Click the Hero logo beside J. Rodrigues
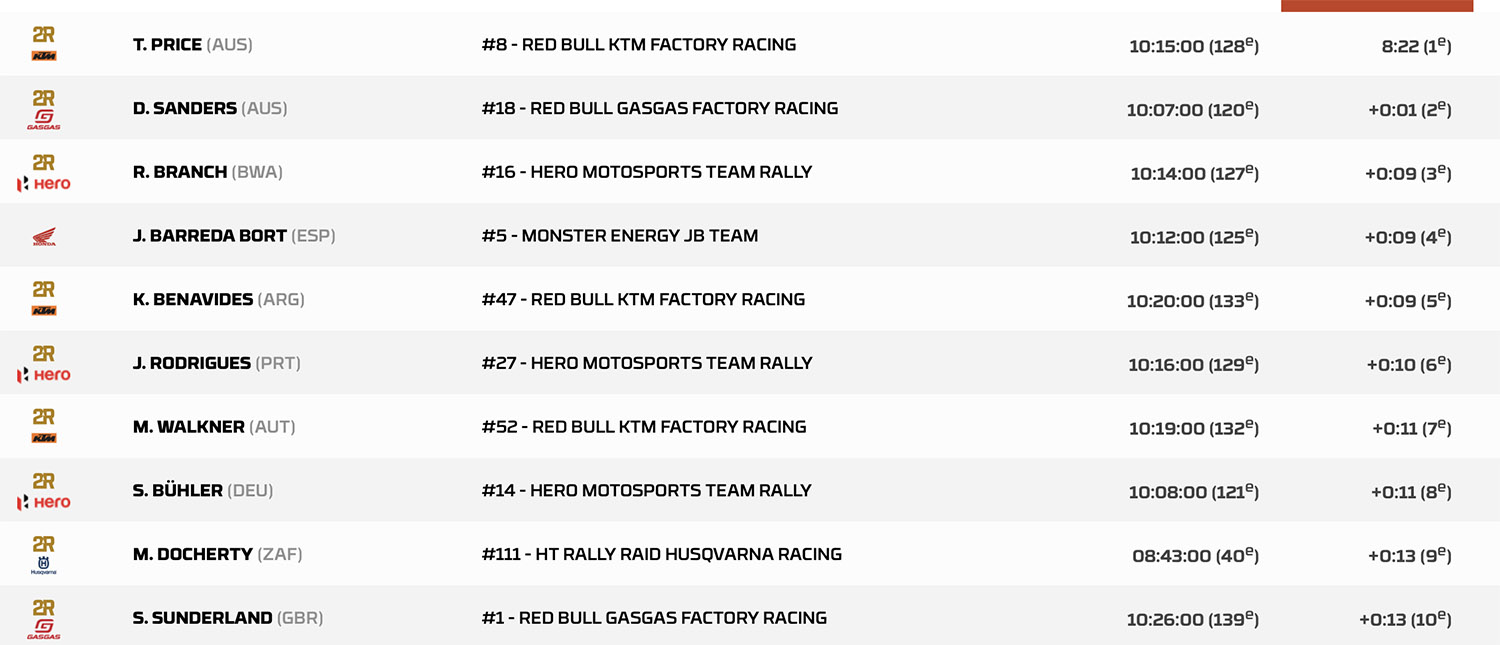The height and width of the screenshot is (645, 1500). click(44, 375)
